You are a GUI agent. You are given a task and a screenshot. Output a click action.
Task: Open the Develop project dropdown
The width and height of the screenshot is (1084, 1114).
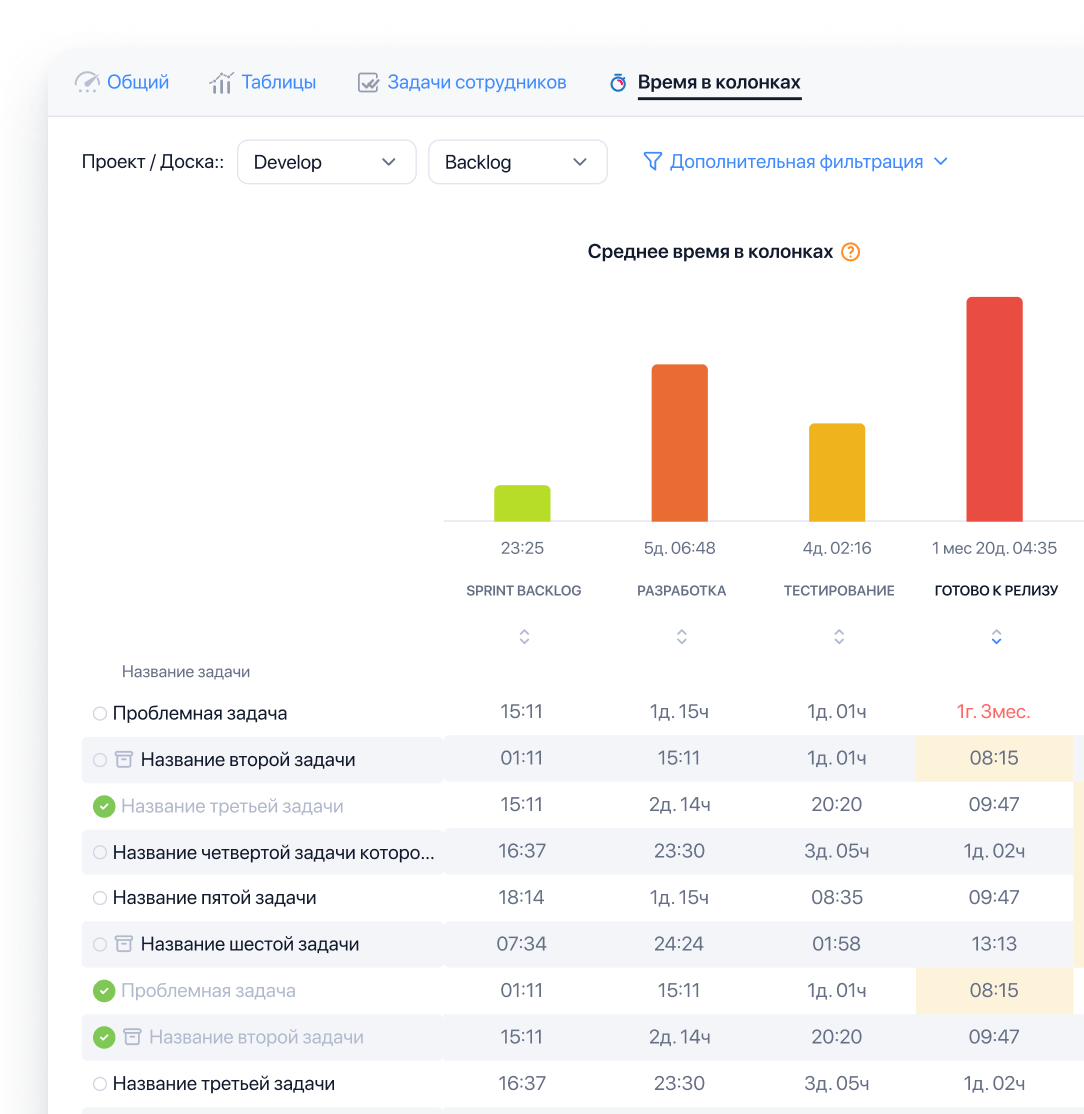click(x=326, y=162)
